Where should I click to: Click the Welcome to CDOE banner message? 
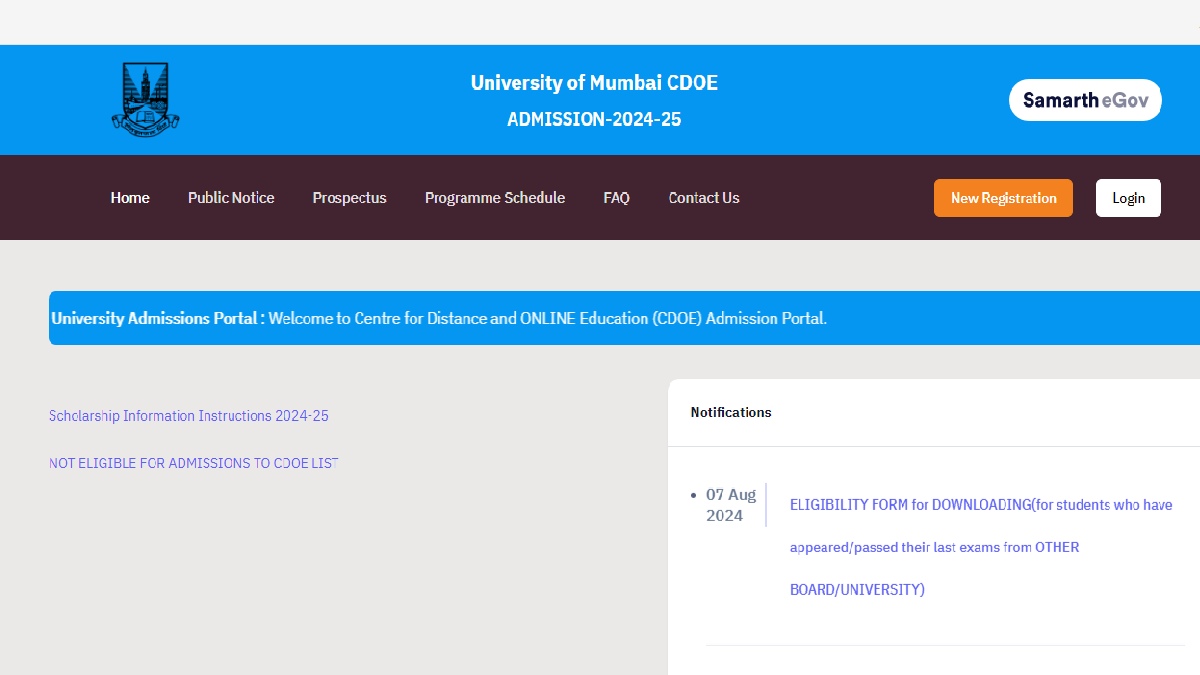547,318
